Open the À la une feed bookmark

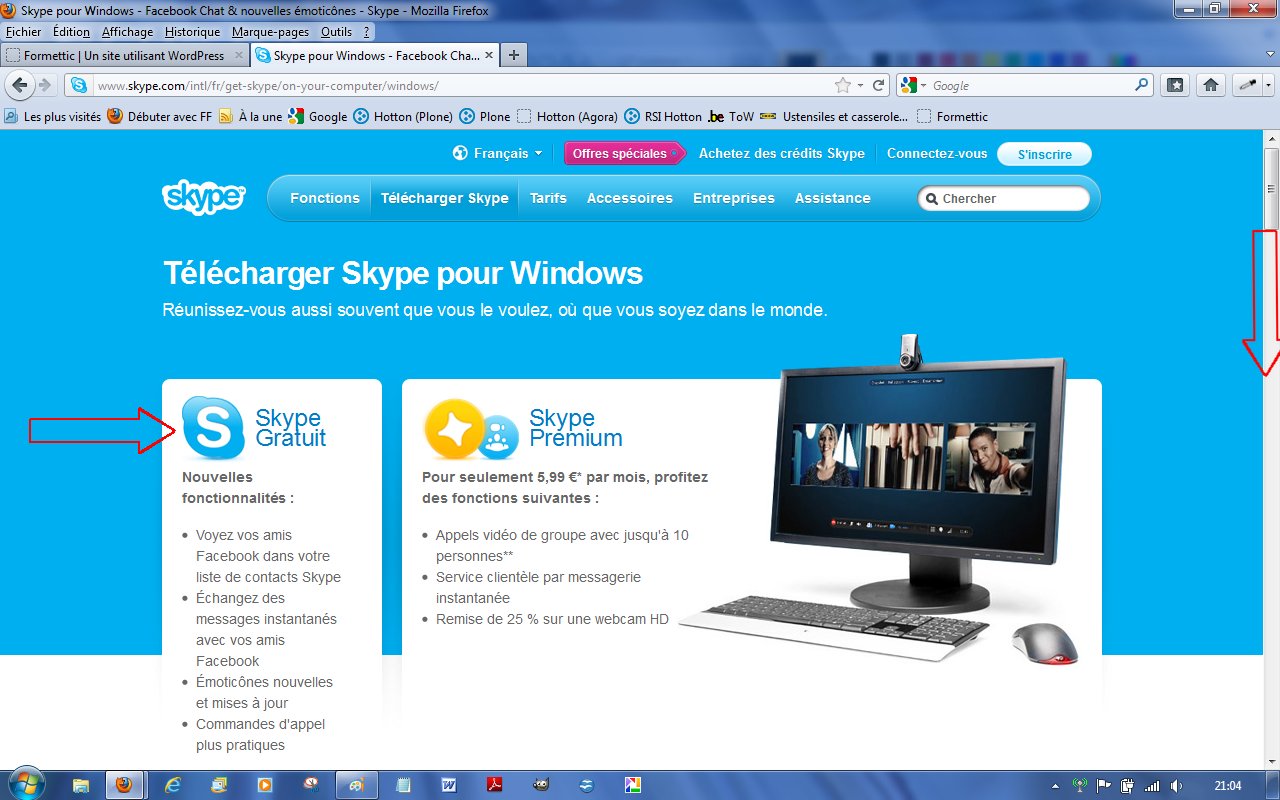click(x=251, y=116)
